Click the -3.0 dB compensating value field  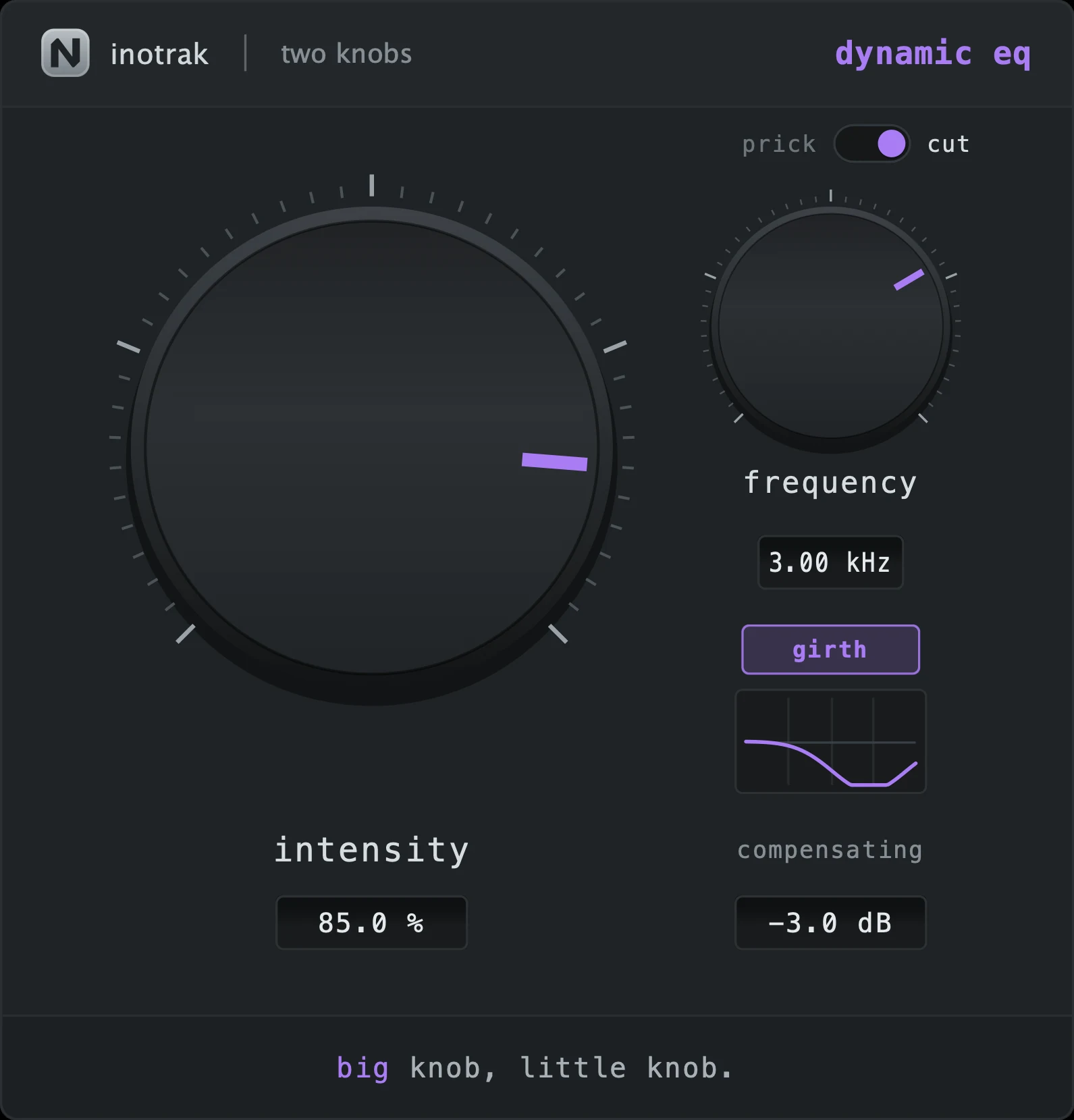830,923
